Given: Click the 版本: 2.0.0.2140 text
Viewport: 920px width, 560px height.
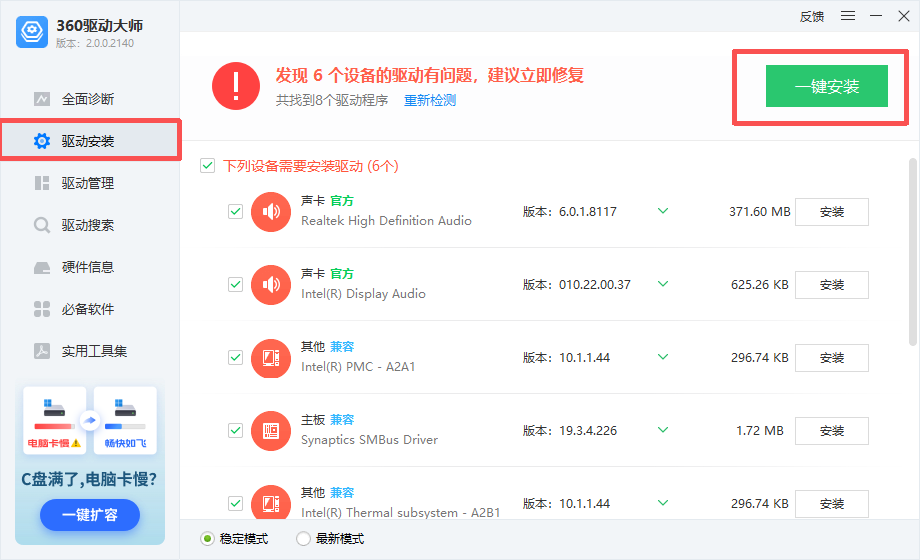Looking at the screenshot, I should (x=95, y=43).
